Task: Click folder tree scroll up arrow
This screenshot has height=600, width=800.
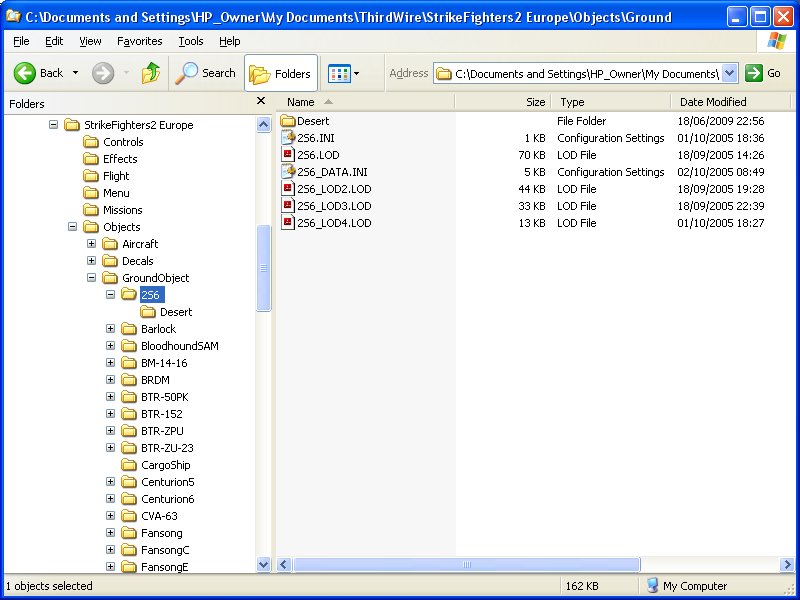Action: pyautogui.click(x=263, y=124)
